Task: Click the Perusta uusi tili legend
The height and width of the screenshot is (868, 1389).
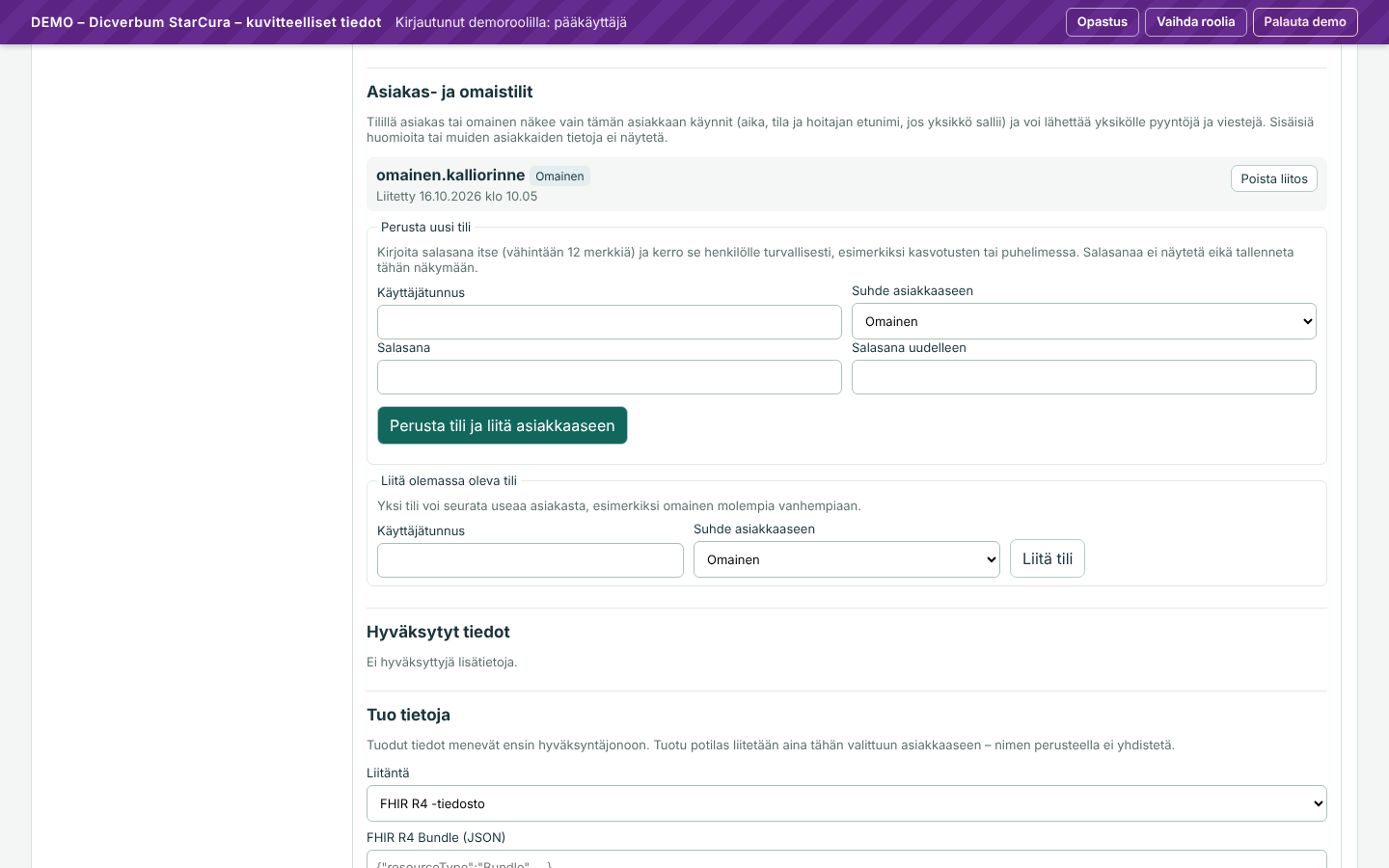Action: tap(425, 228)
